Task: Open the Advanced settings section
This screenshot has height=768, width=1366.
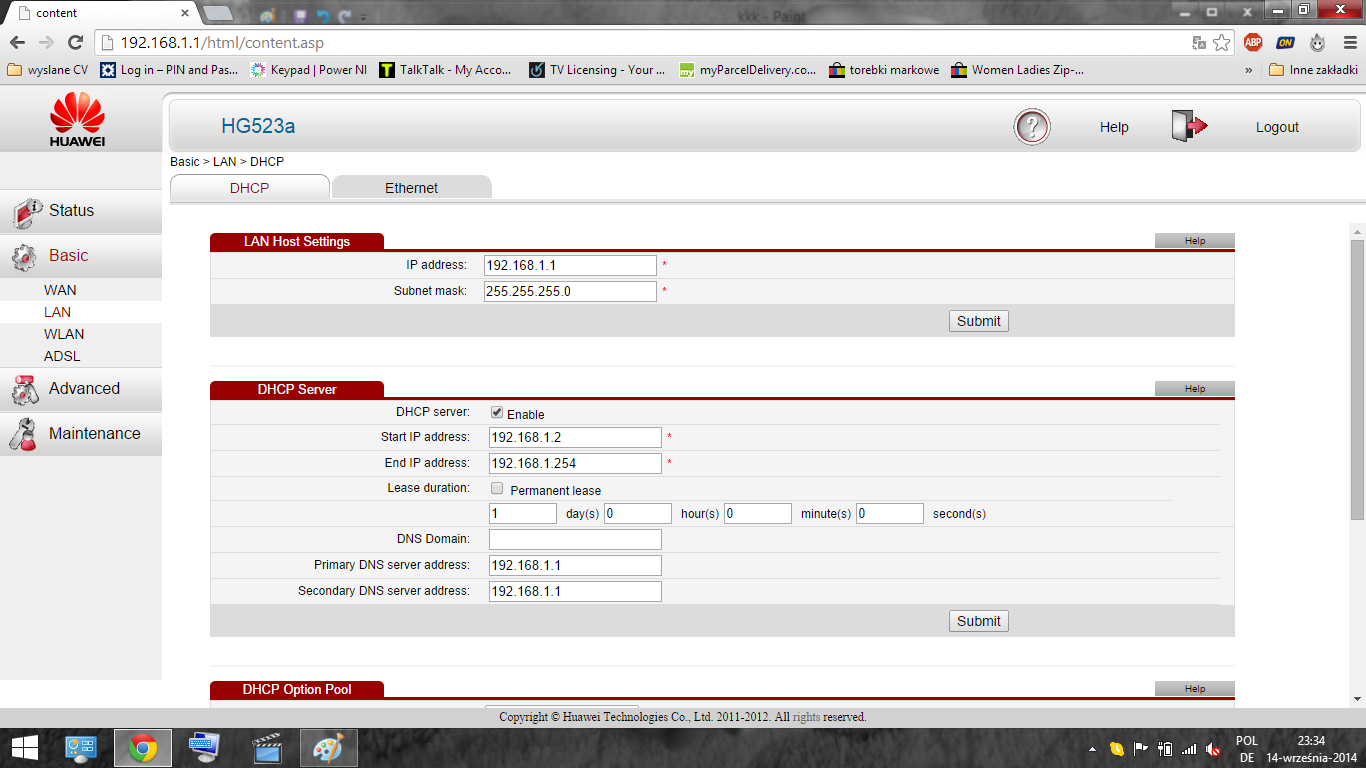Action: coord(84,388)
